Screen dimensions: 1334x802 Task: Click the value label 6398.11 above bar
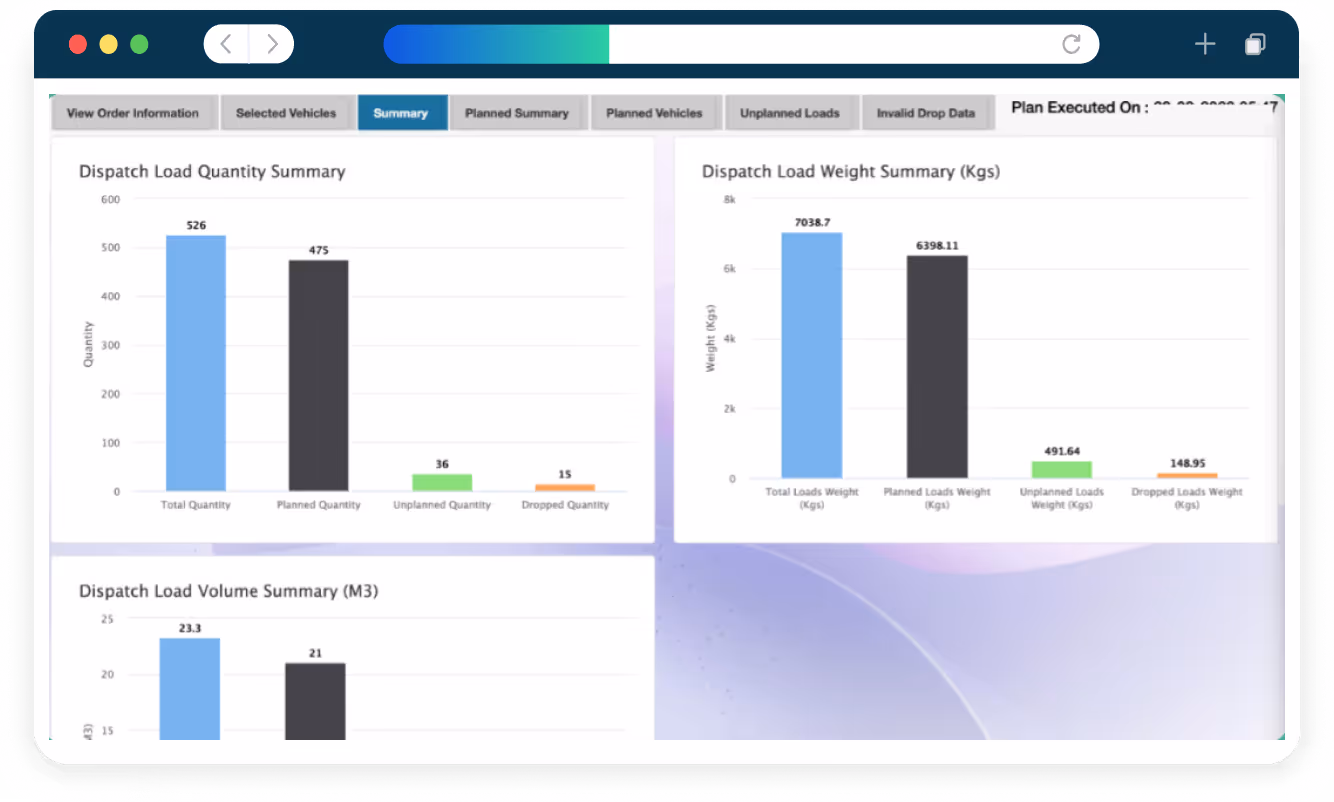(x=937, y=245)
